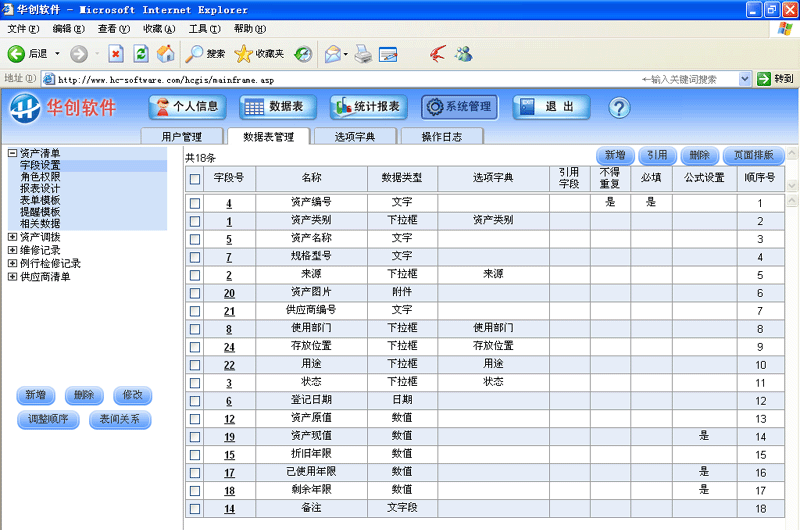Open field number 20 link
Image resolution: width=800 pixels, height=530 pixels.
coord(229,293)
